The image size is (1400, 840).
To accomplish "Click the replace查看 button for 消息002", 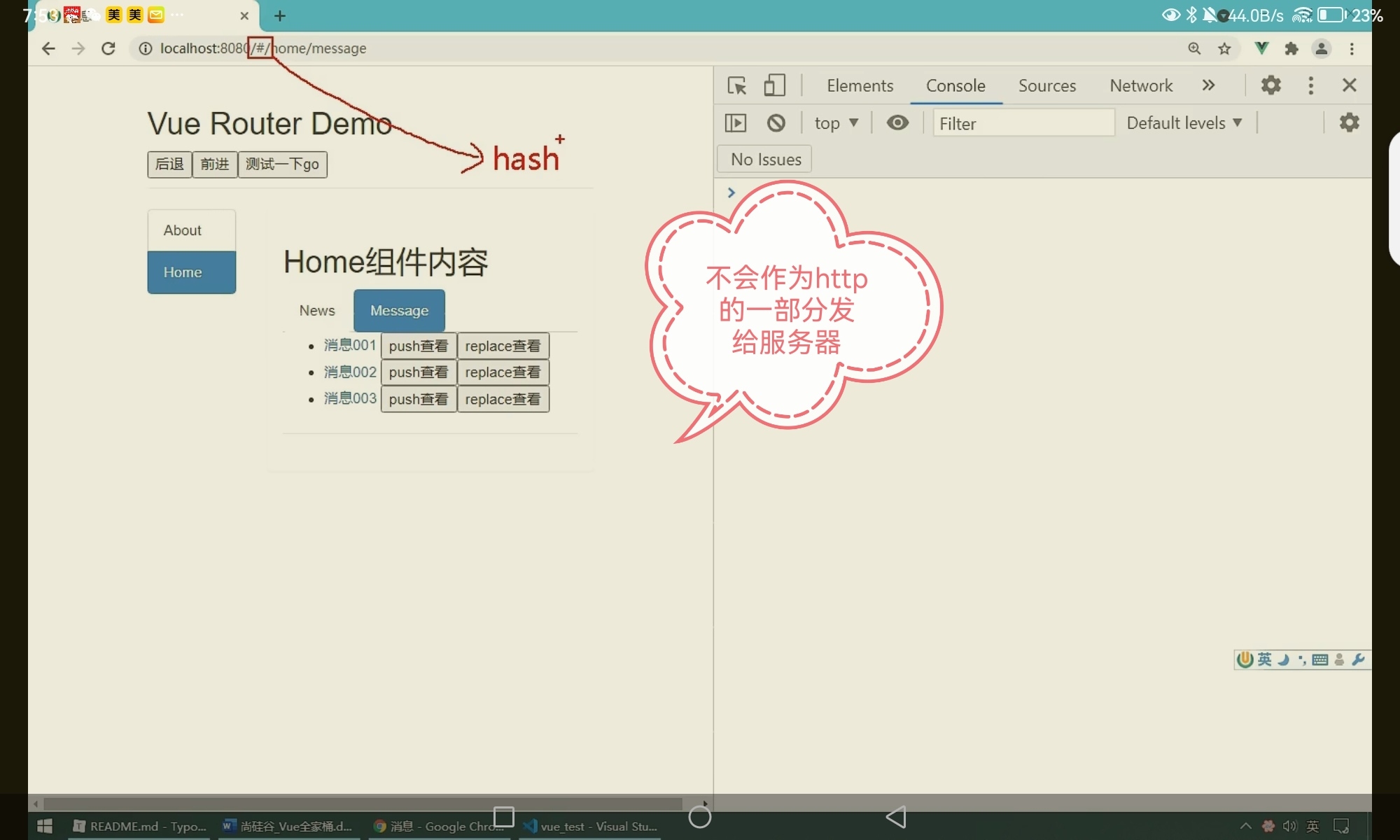I will coord(503,372).
